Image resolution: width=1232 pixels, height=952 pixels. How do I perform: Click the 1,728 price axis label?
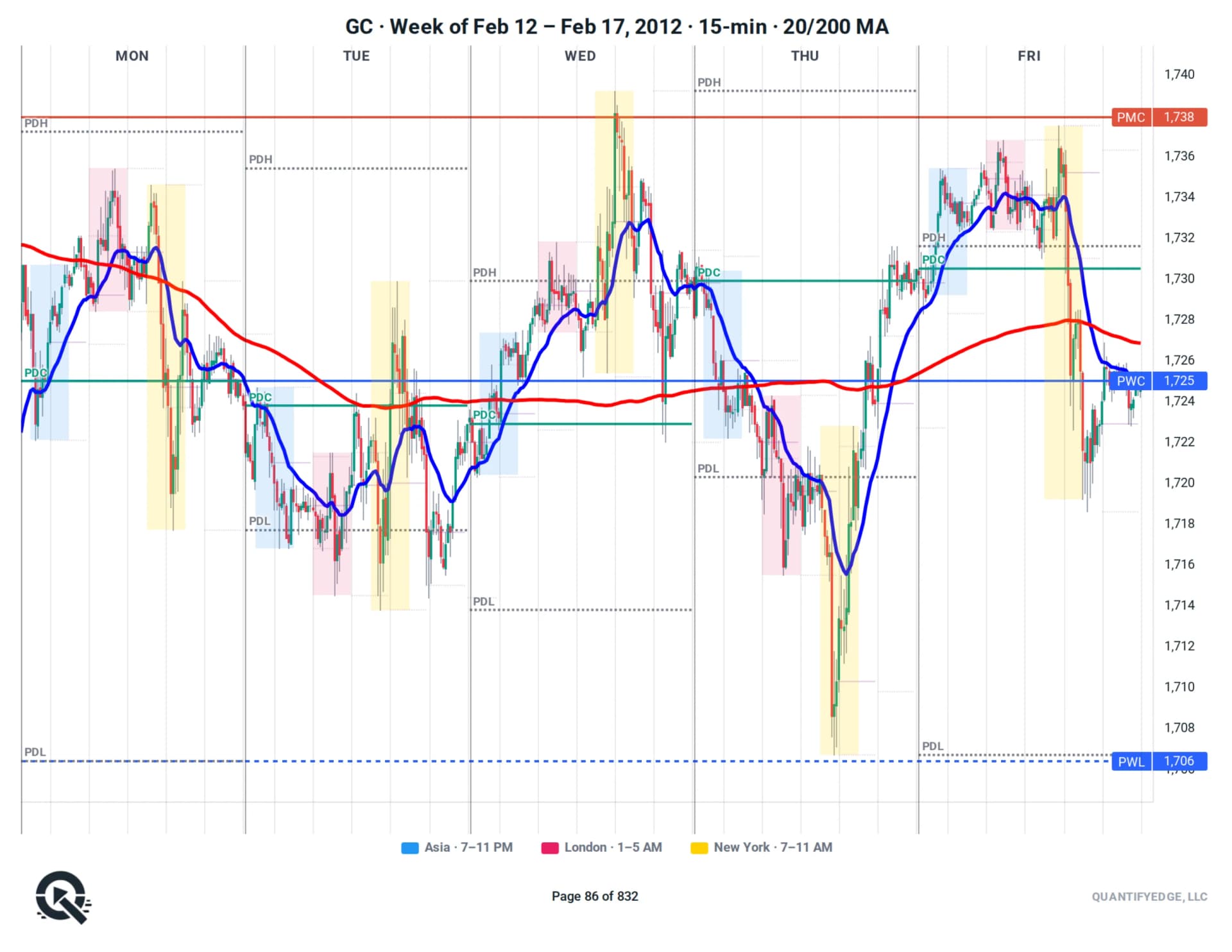[1179, 319]
